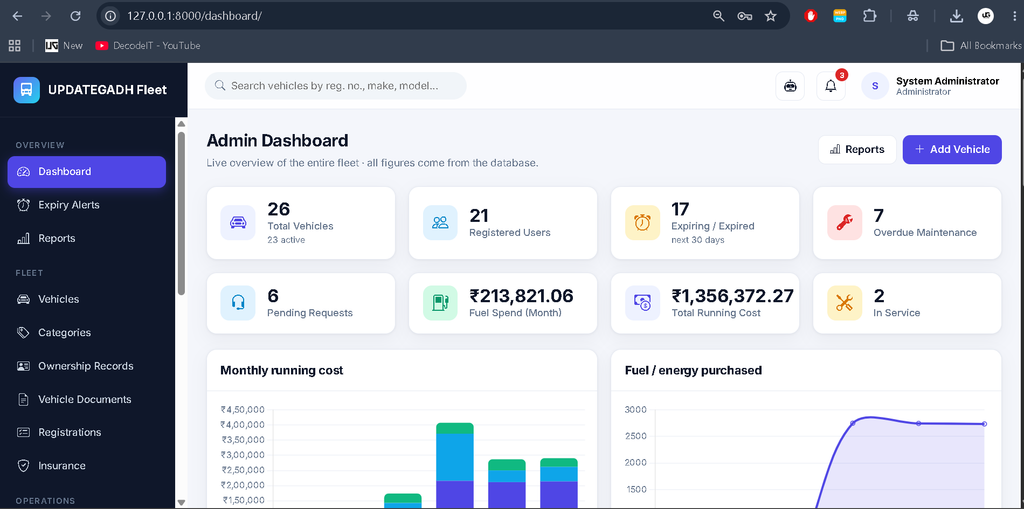This screenshot has height=509, width=1024.
Task: Click the sidebar scrollbar up arrow
Action: (x=181, y=123)
